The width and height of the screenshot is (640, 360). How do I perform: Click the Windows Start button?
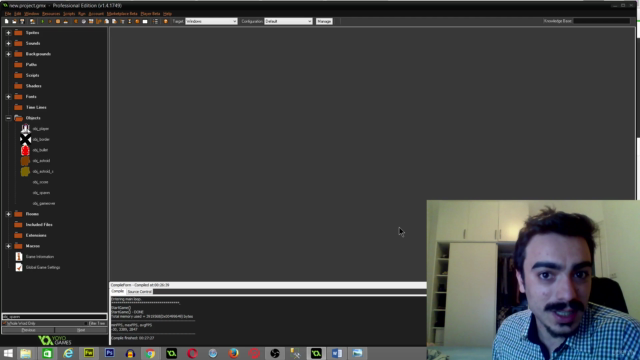(8, 353)
